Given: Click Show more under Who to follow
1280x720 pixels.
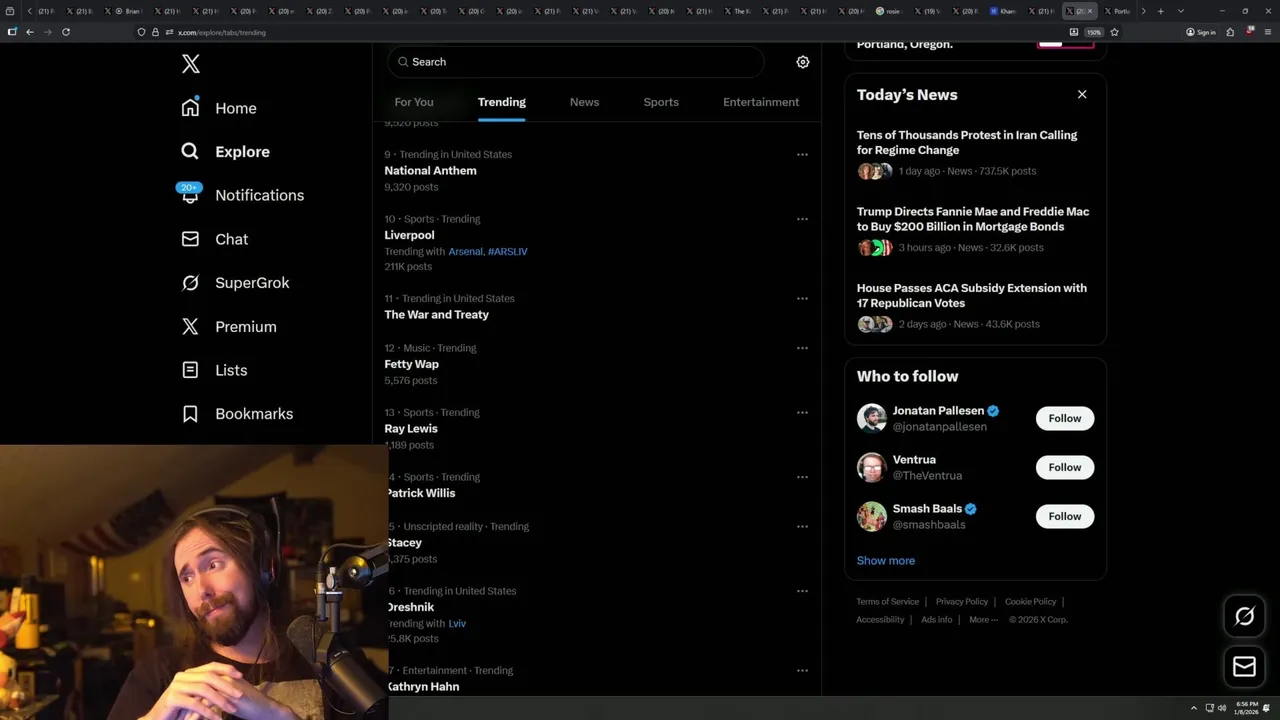Looking at the screenshot, I should coord(886,561).
